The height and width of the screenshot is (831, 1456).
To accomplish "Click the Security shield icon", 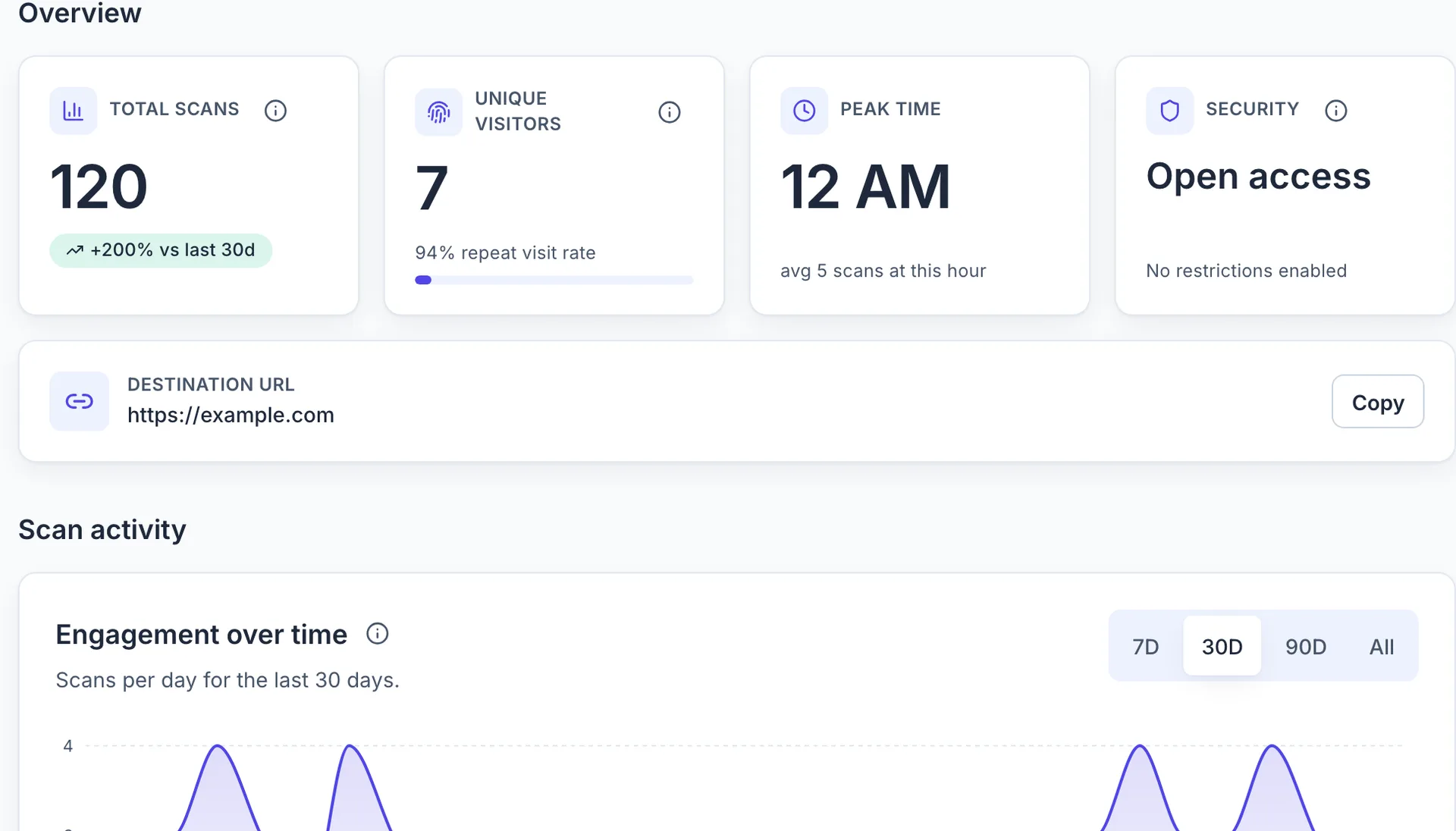I will [x=1169, y=111].
